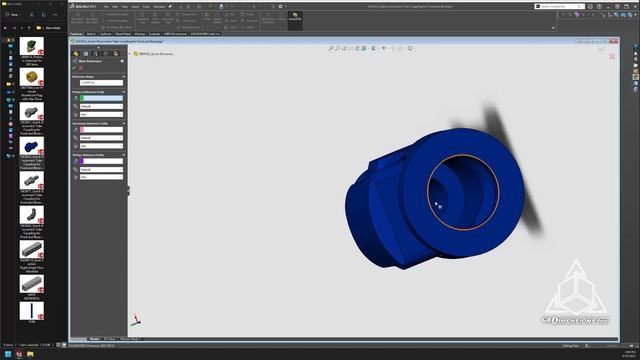Click the Reference Name input field

[101, 83]
